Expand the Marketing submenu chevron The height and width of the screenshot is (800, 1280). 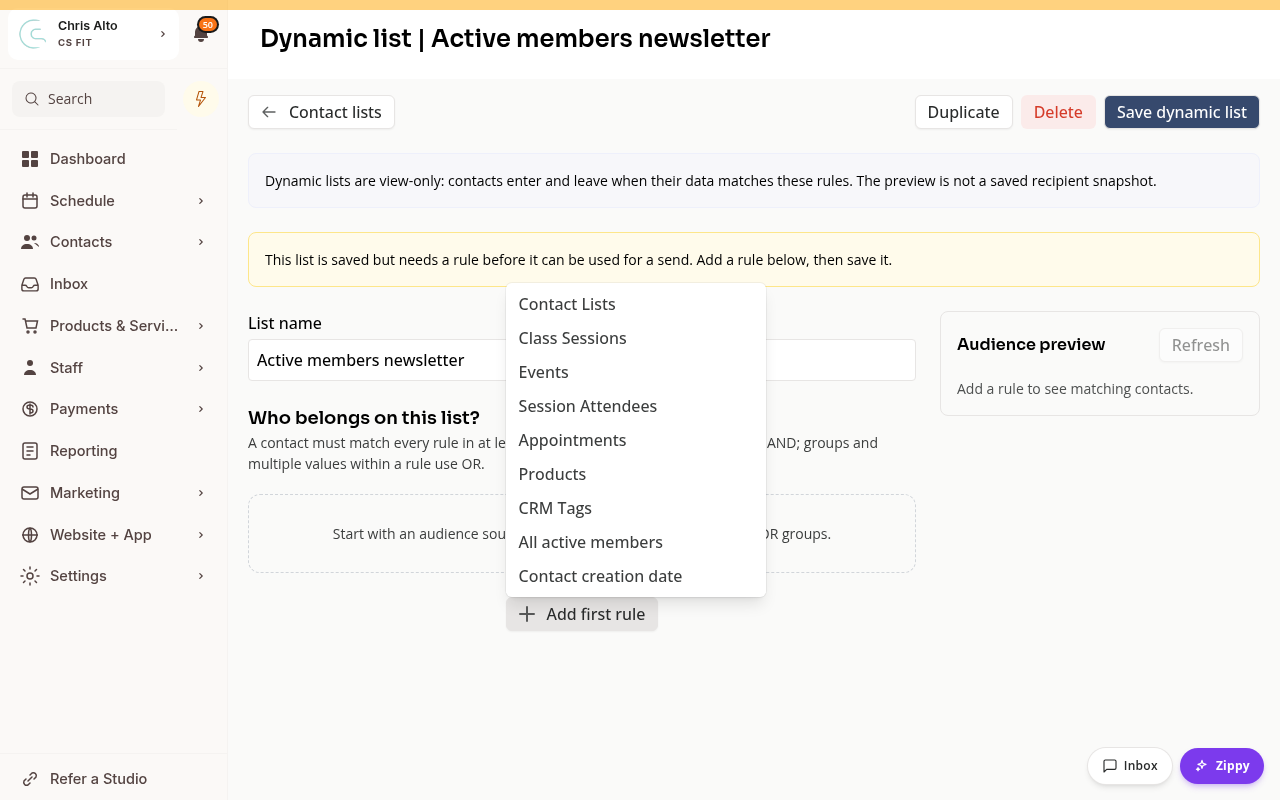(x=201, y=493)
